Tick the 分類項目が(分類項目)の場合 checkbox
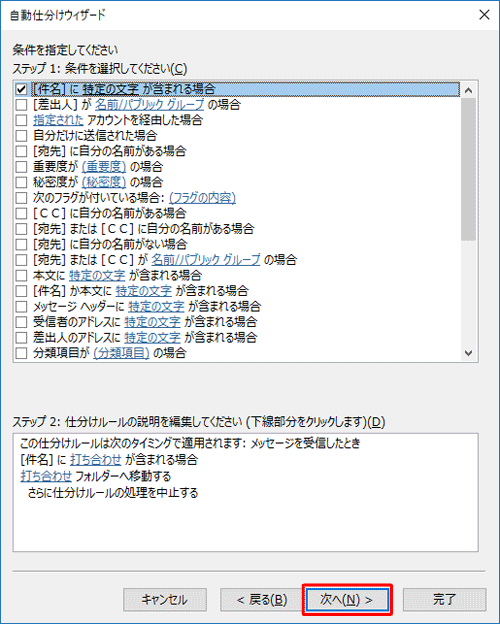This screenshot has width=500, height=624. 21,353
